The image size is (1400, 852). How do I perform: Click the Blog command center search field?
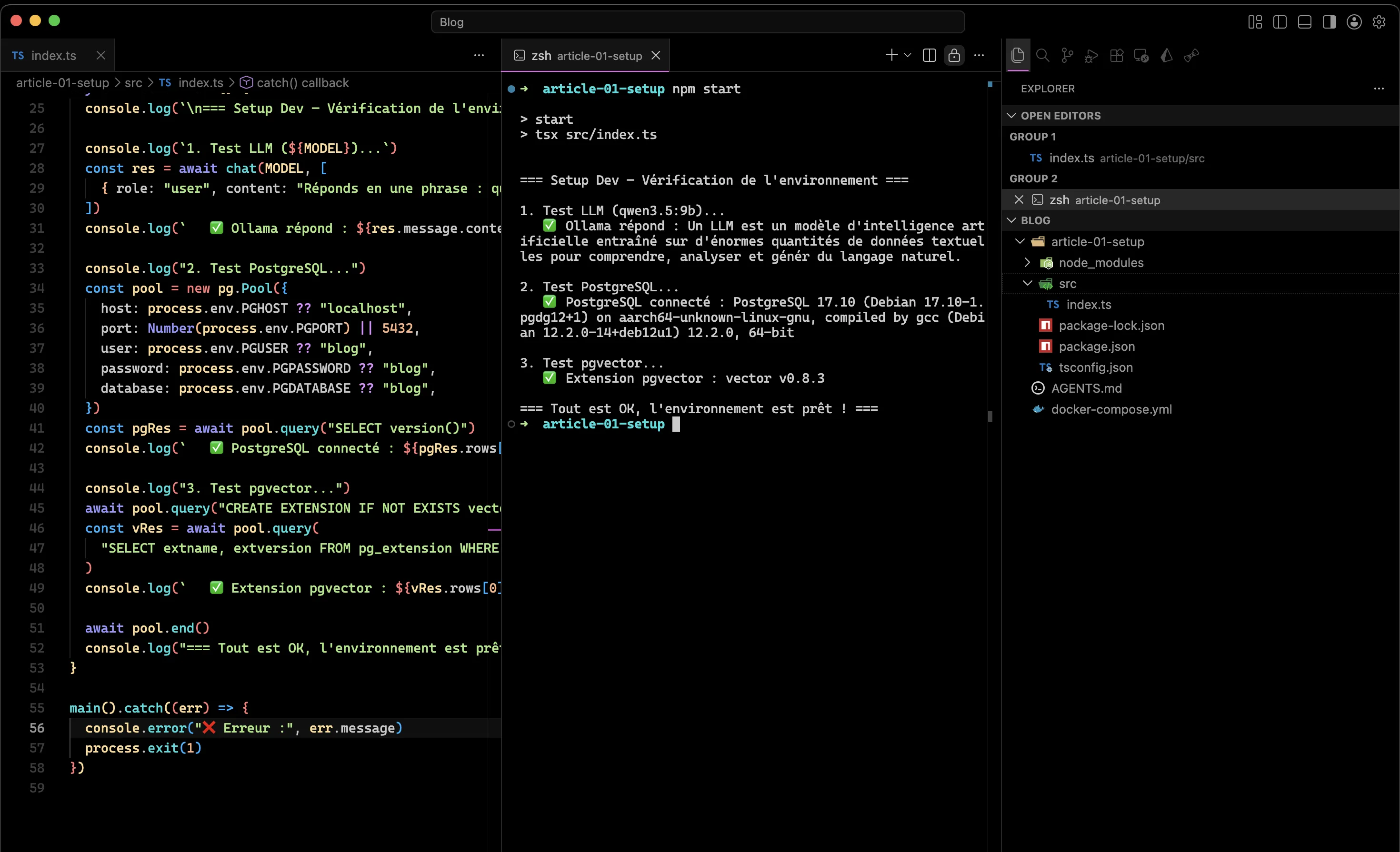[698, 21]
